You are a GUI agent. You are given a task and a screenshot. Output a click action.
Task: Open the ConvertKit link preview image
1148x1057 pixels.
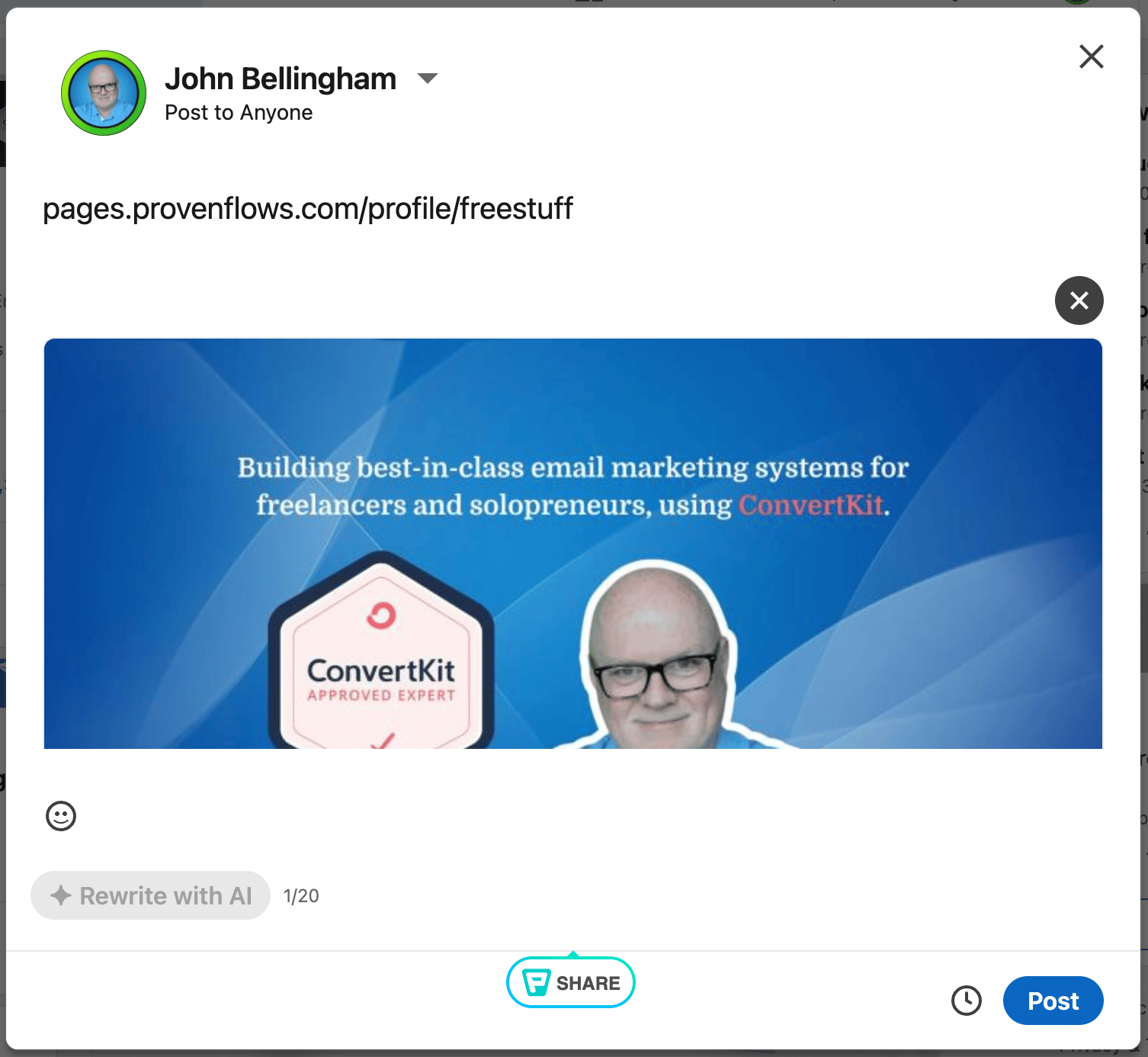573,544
